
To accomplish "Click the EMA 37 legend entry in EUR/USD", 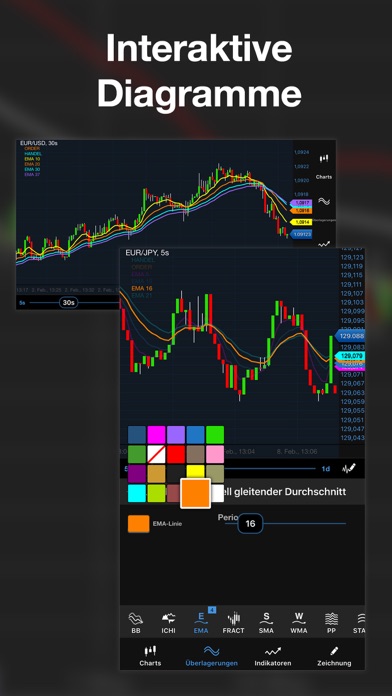I will click(32, 175).
